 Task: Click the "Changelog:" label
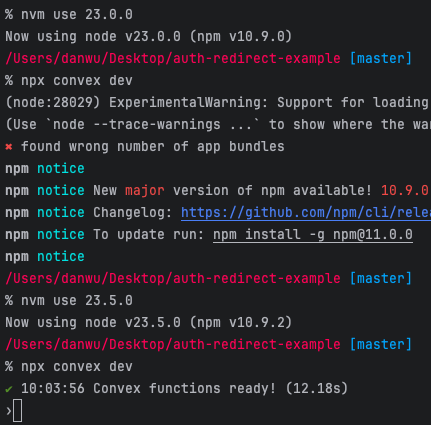pos(133,213)
